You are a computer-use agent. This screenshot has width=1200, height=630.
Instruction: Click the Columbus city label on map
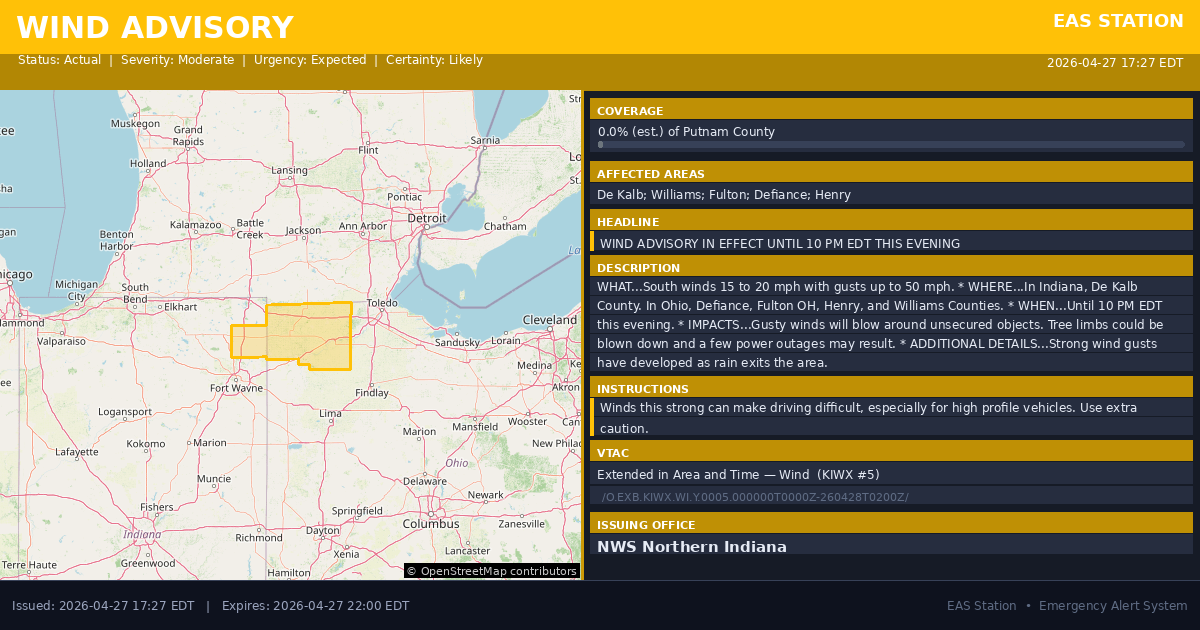[430, 523]
